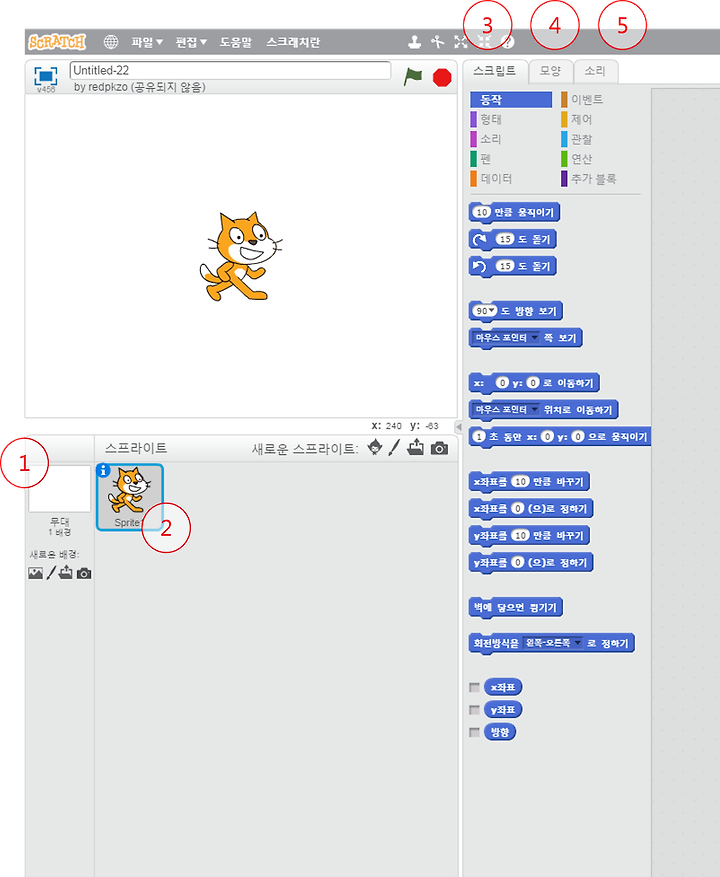Click the Scratch logo
Image resolution: width=720 pixels, height=877 pixels.
tap(57, 42)
